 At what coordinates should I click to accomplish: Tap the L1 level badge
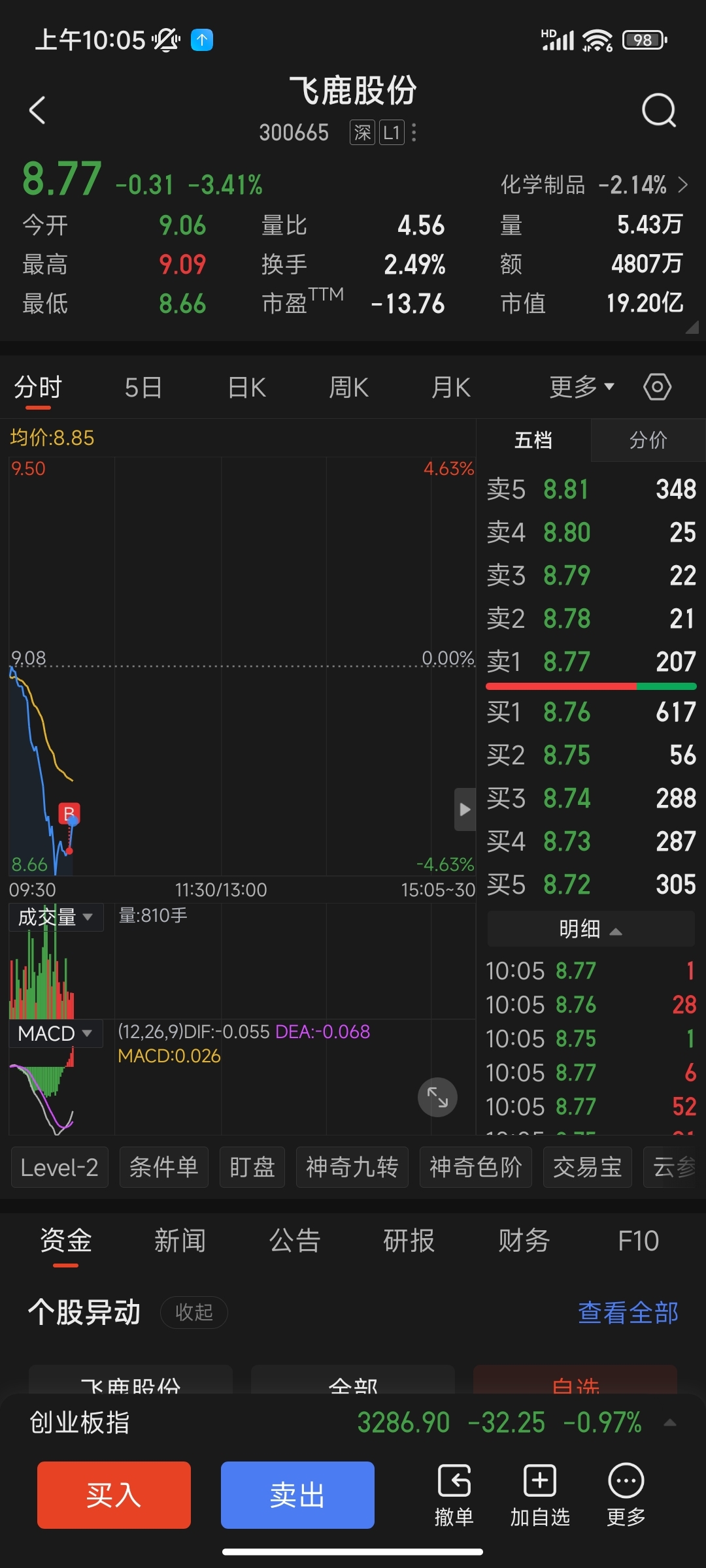coord(392,133)
